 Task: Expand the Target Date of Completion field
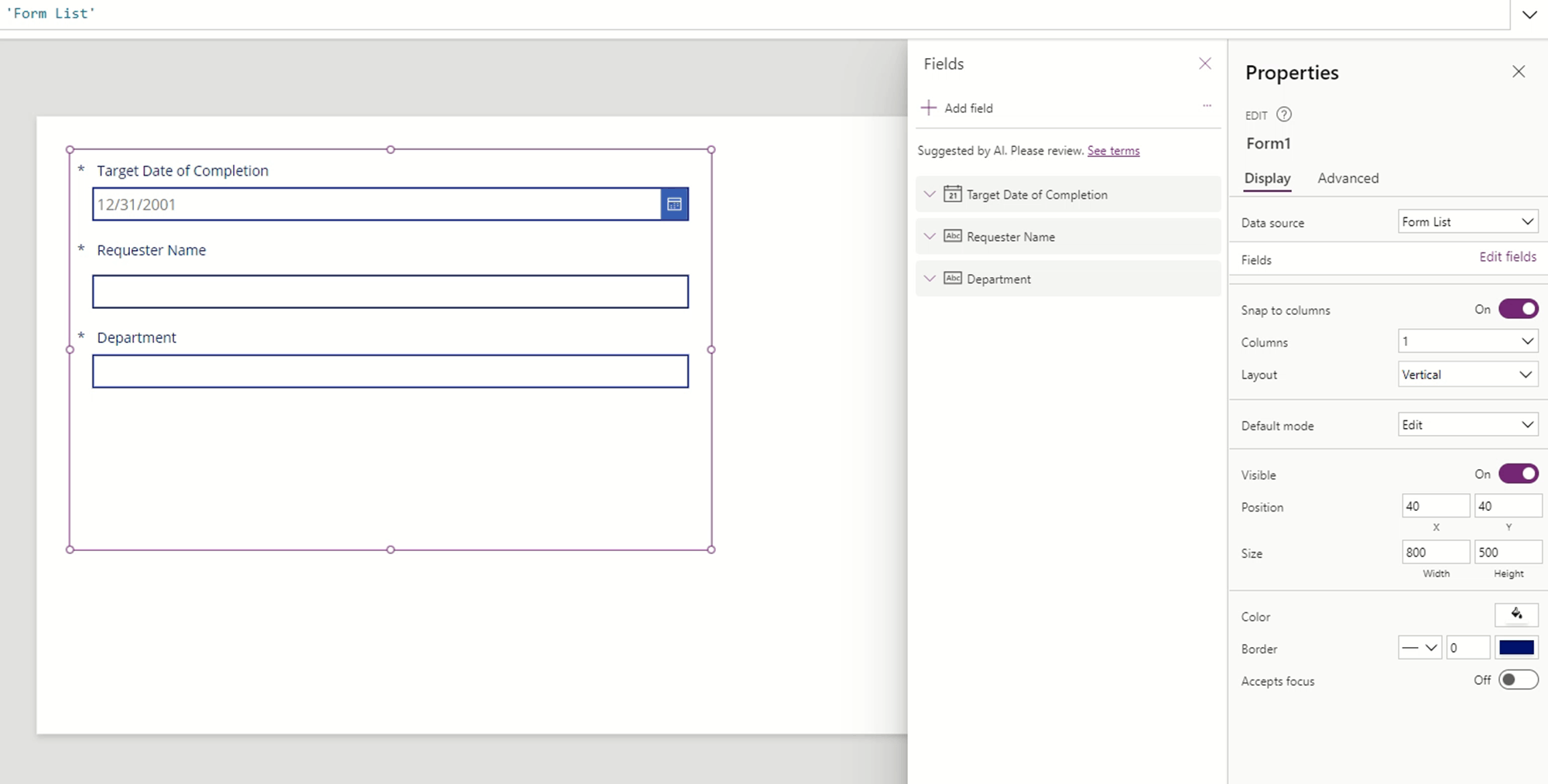[x=930, y=194]
